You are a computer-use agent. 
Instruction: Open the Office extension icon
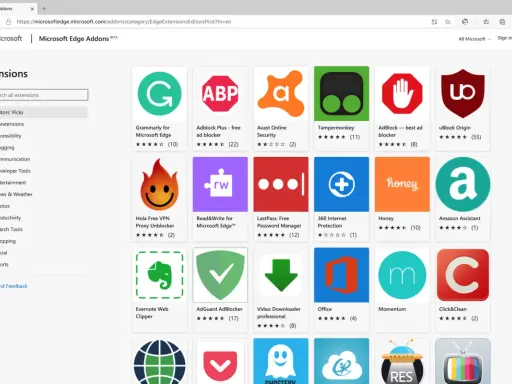pos(341,275)
